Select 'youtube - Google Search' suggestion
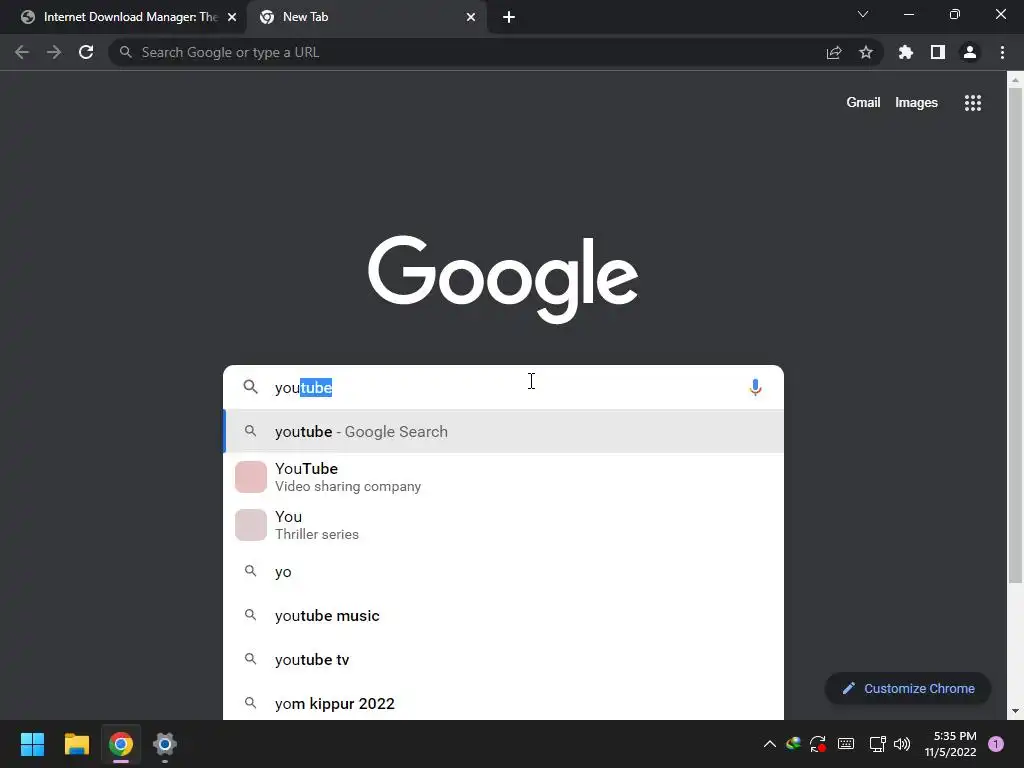This screenshot has width=1024, height=768. pos(503,432)
